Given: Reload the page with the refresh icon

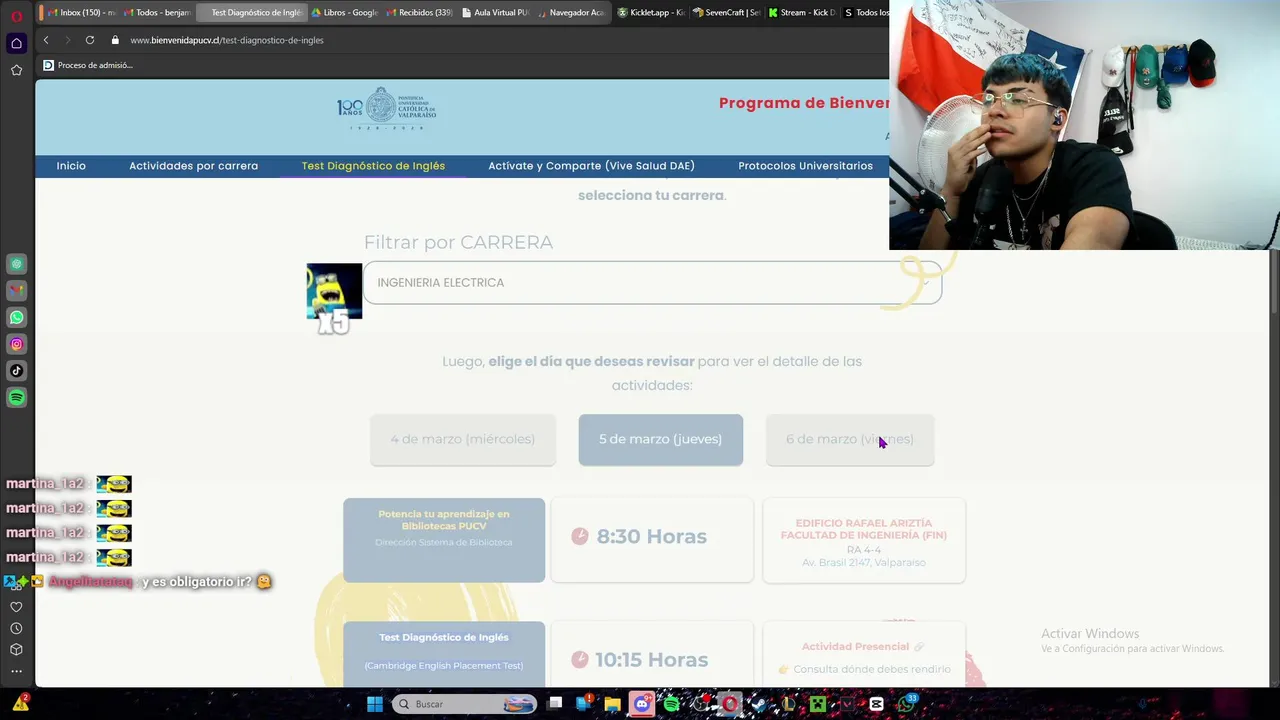Looking at the screenshot, I should point(90,40).
